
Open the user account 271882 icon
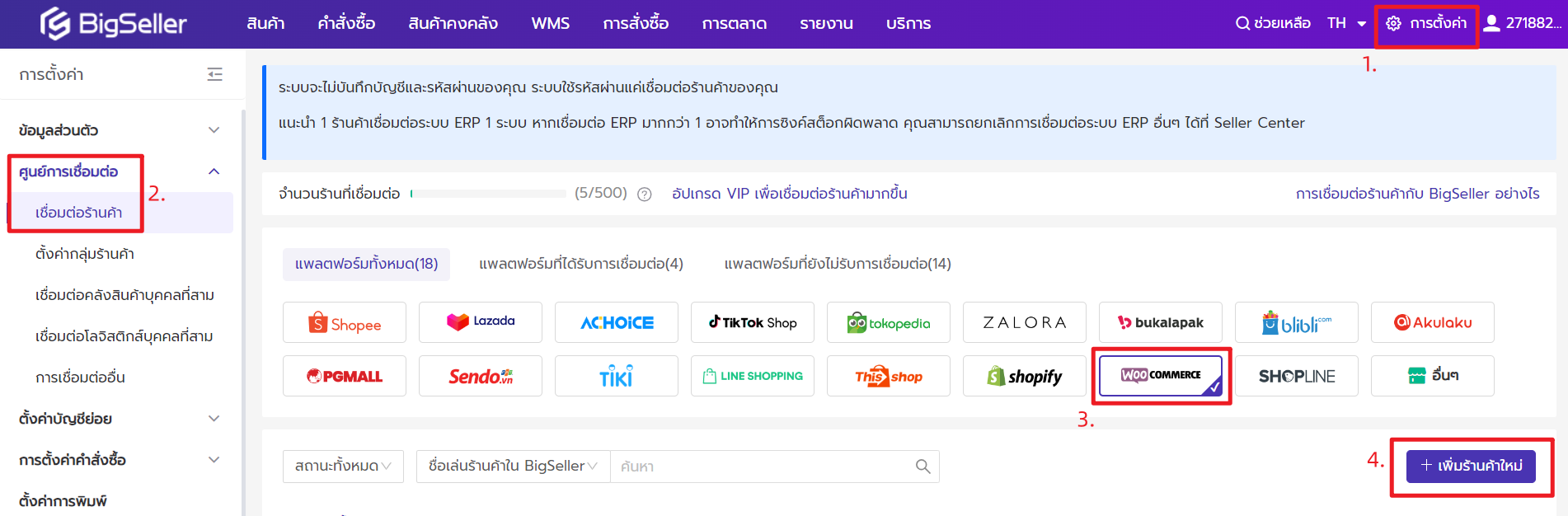coord(1491,23)
